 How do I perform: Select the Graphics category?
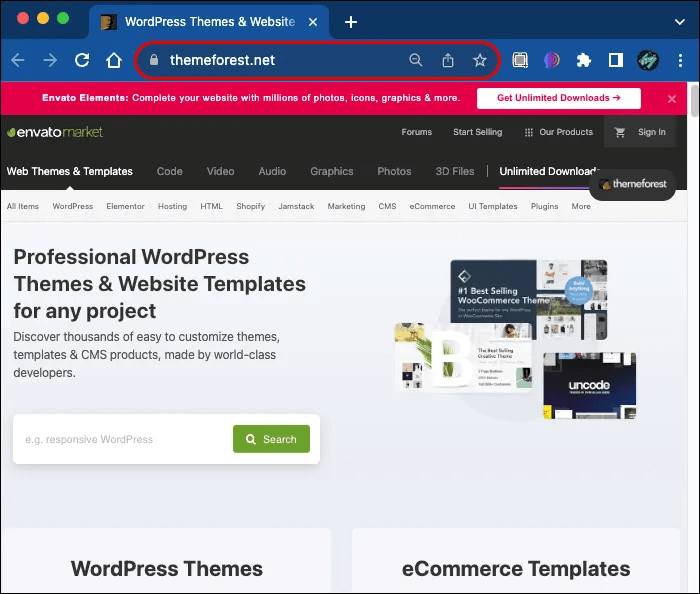click(332, 171)
